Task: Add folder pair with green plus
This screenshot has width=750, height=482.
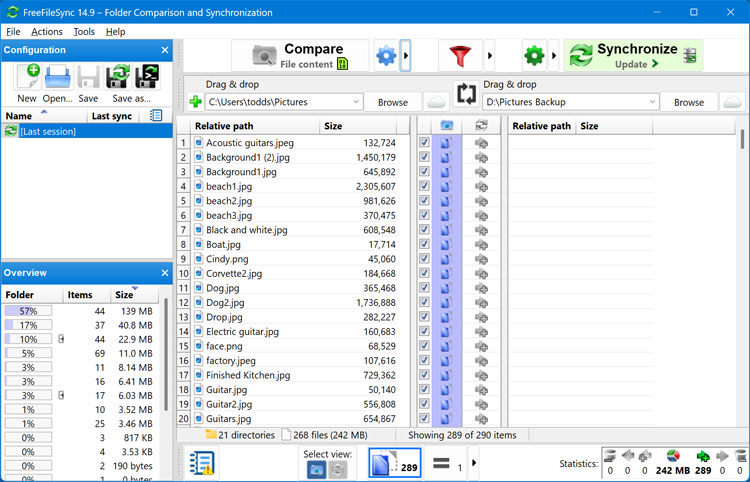Action: (195, 102)
